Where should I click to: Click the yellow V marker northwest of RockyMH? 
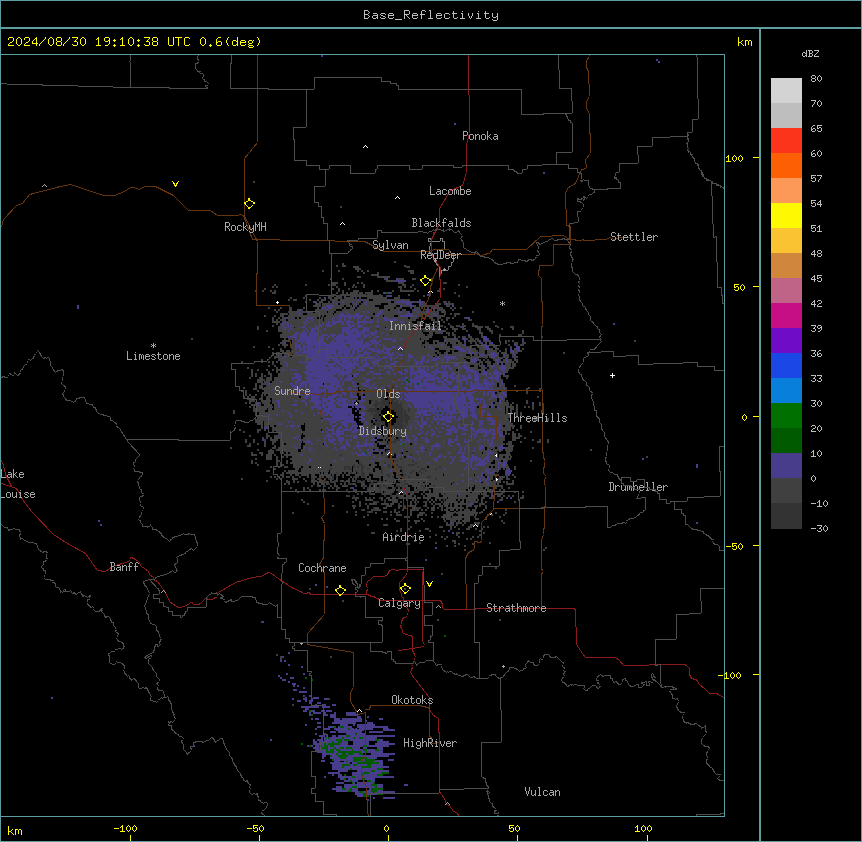pyautogui.click(x=175, y=184)
